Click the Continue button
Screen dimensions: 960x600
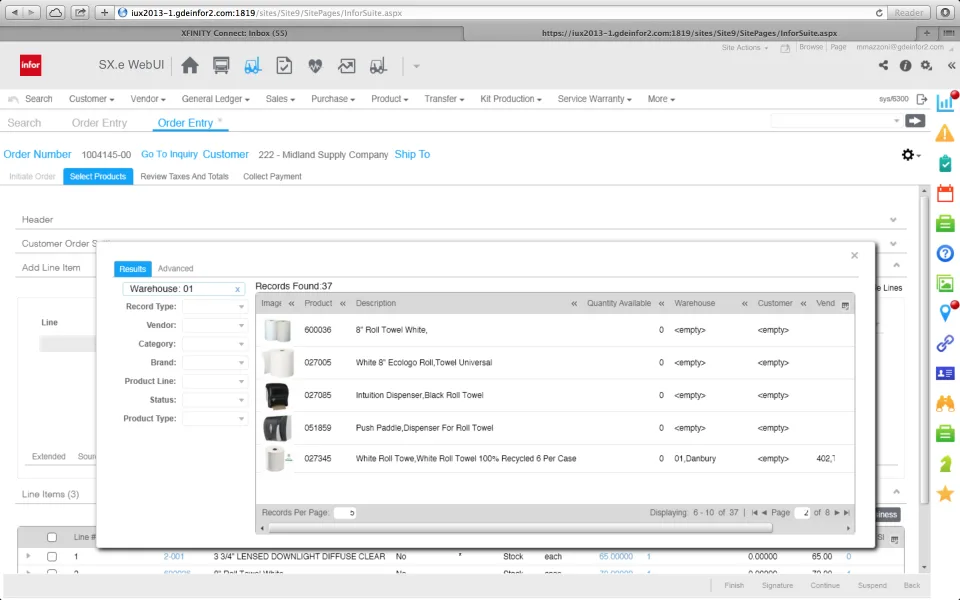825,585
